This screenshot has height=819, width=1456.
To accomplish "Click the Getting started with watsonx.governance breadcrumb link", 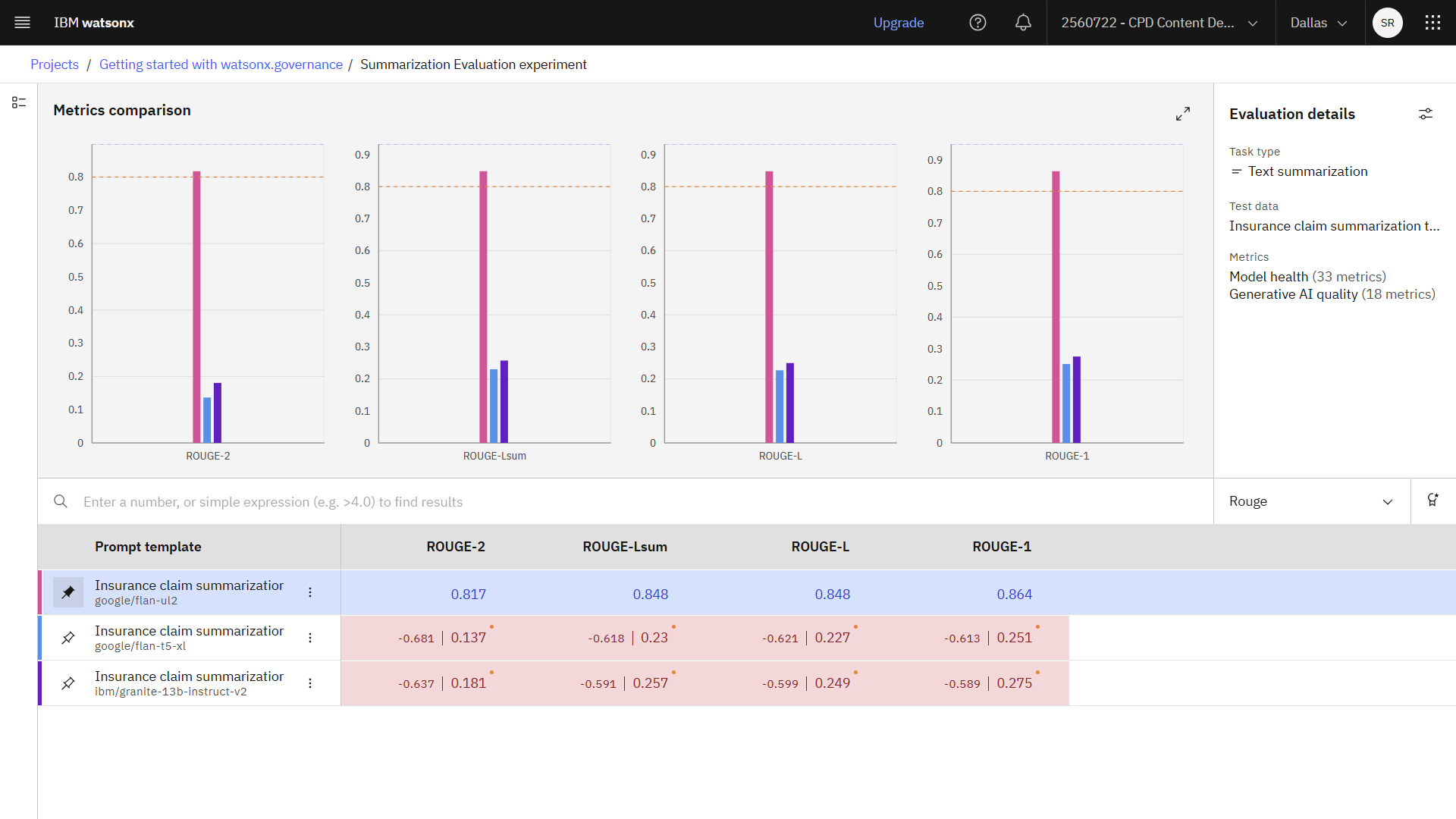I will pos(221,64).
